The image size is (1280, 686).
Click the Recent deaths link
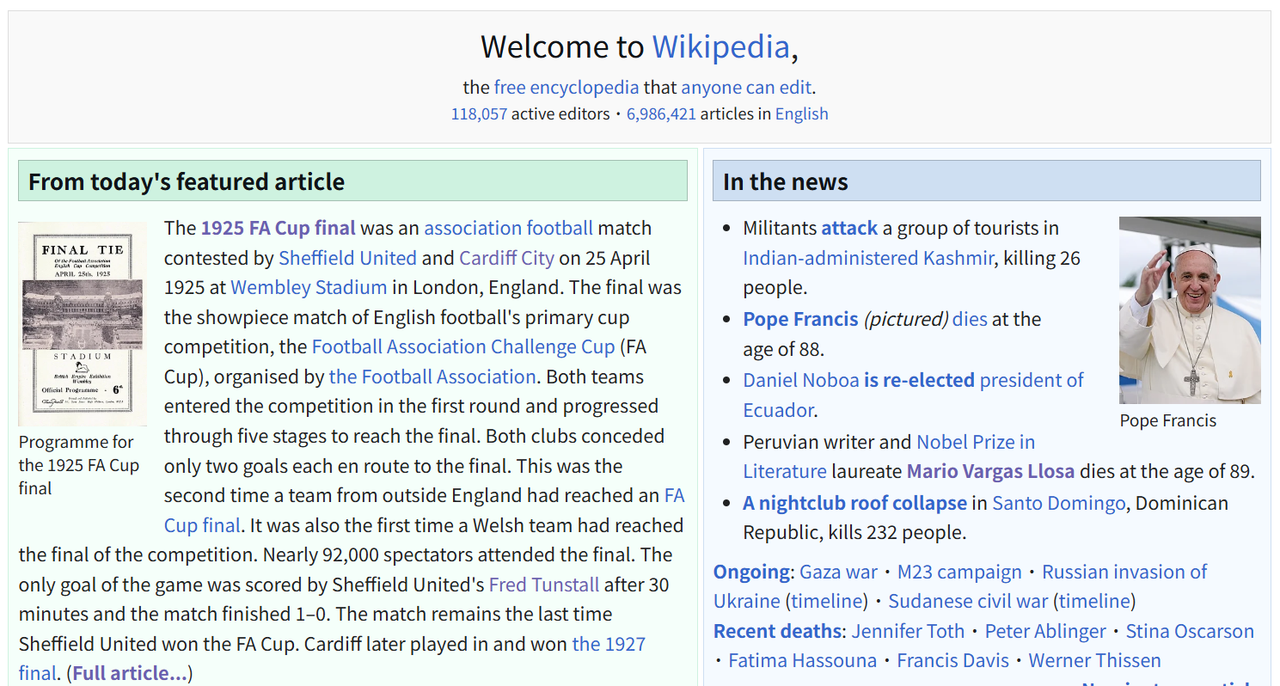(777, 631)
